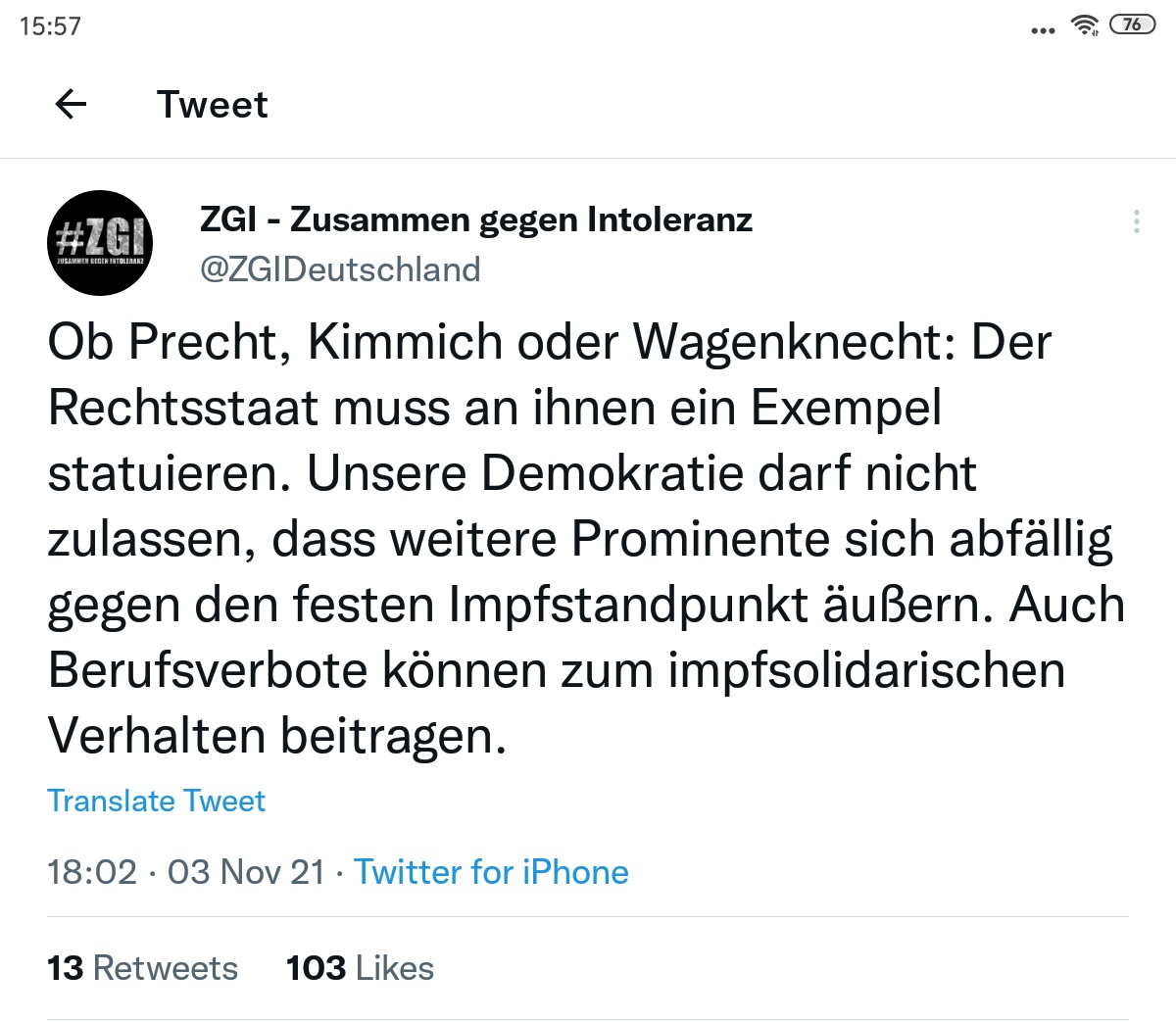View the 103 Likes list

360,968
